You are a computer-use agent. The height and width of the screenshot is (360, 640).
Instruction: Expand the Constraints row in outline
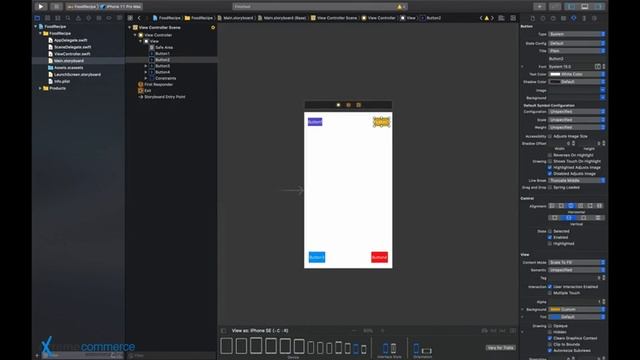146,78
